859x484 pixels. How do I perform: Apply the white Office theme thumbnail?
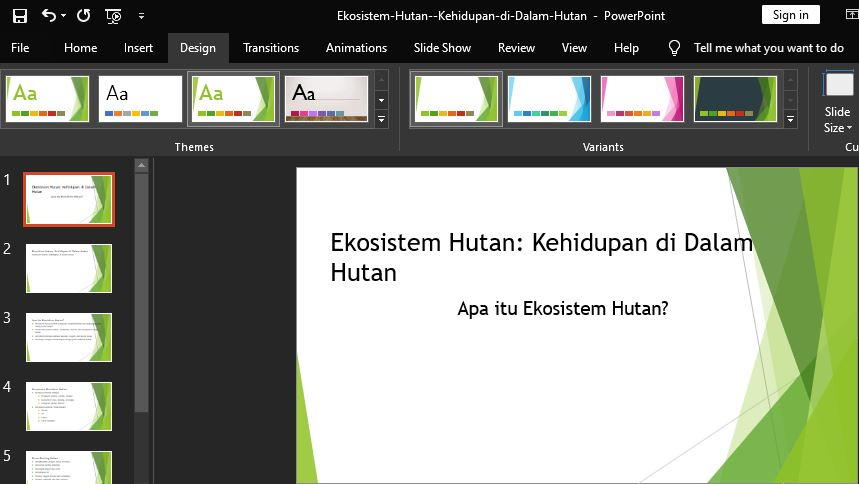point(140,98)
